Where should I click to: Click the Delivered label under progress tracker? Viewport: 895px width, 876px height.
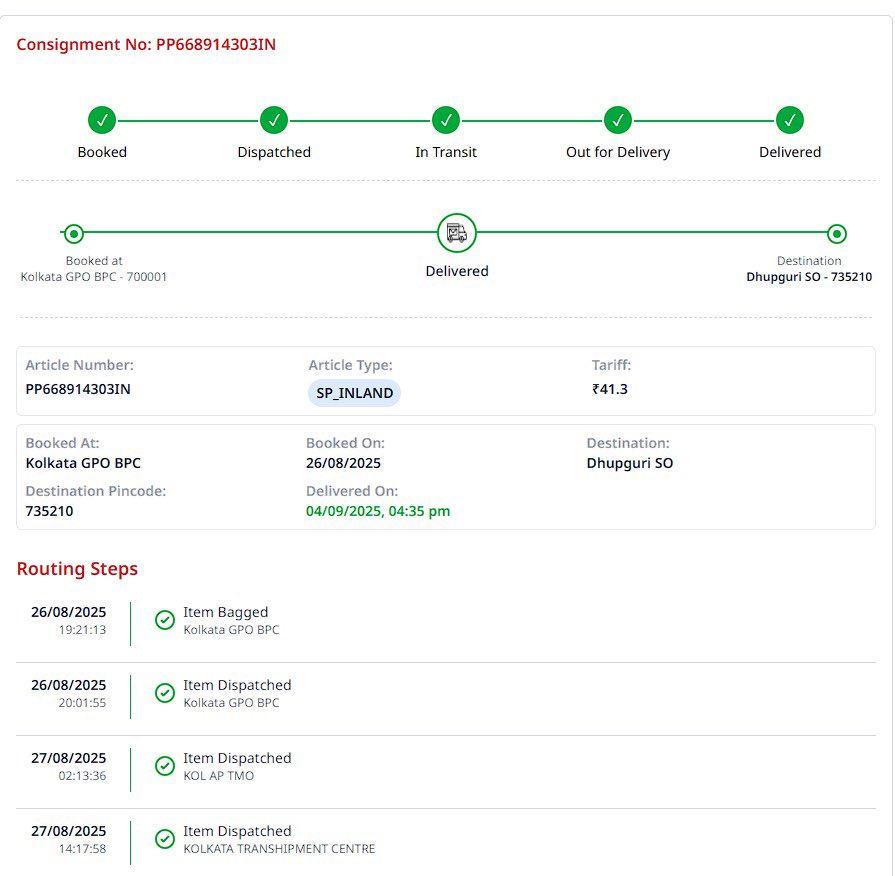(x=790, y=152)
